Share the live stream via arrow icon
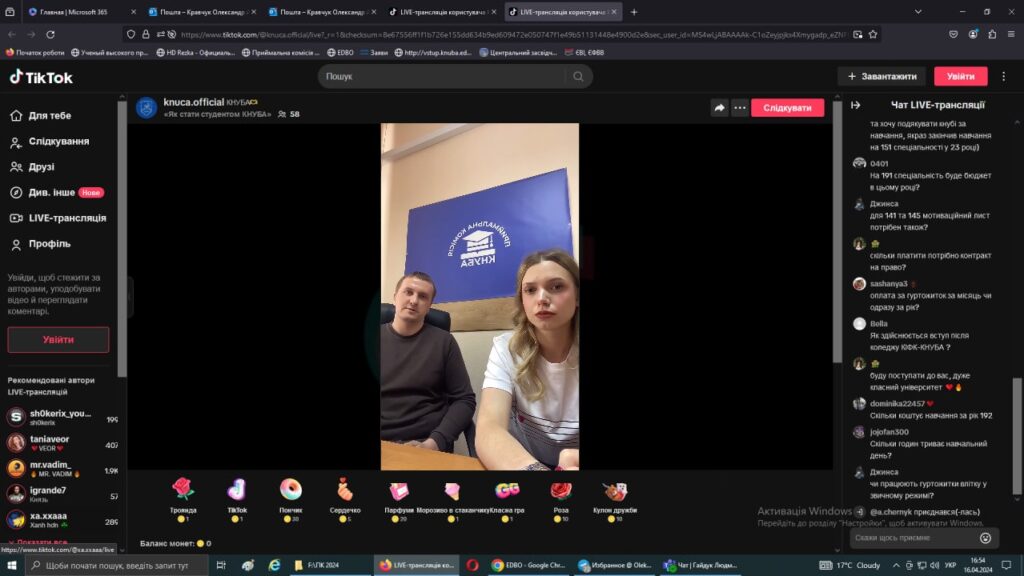 (x=719, y=108)
